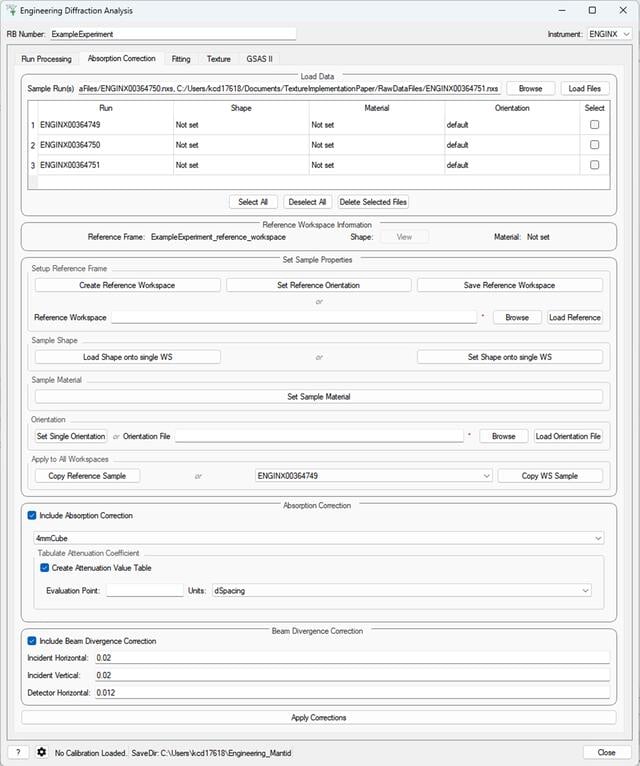Image resolution: width=640 pixels, height=766 pixels.
Task: Click the Reference Workspace path field
Action: [x=294, y=318]
